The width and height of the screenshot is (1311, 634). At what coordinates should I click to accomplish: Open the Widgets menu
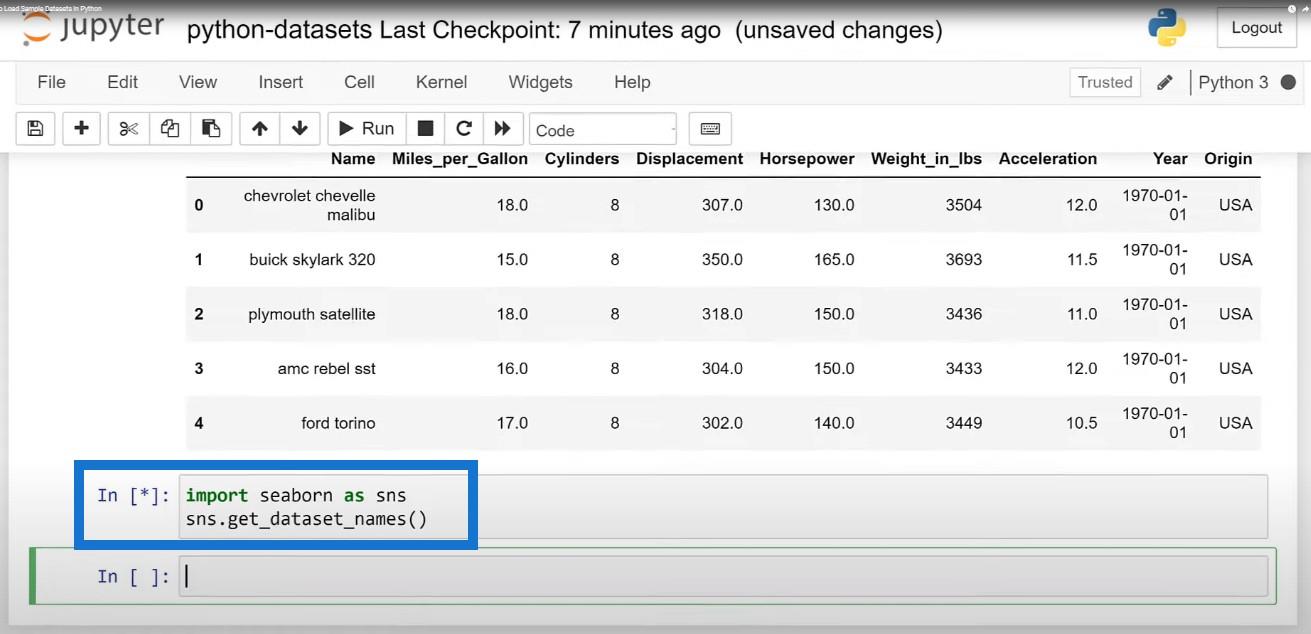[541, 82]
